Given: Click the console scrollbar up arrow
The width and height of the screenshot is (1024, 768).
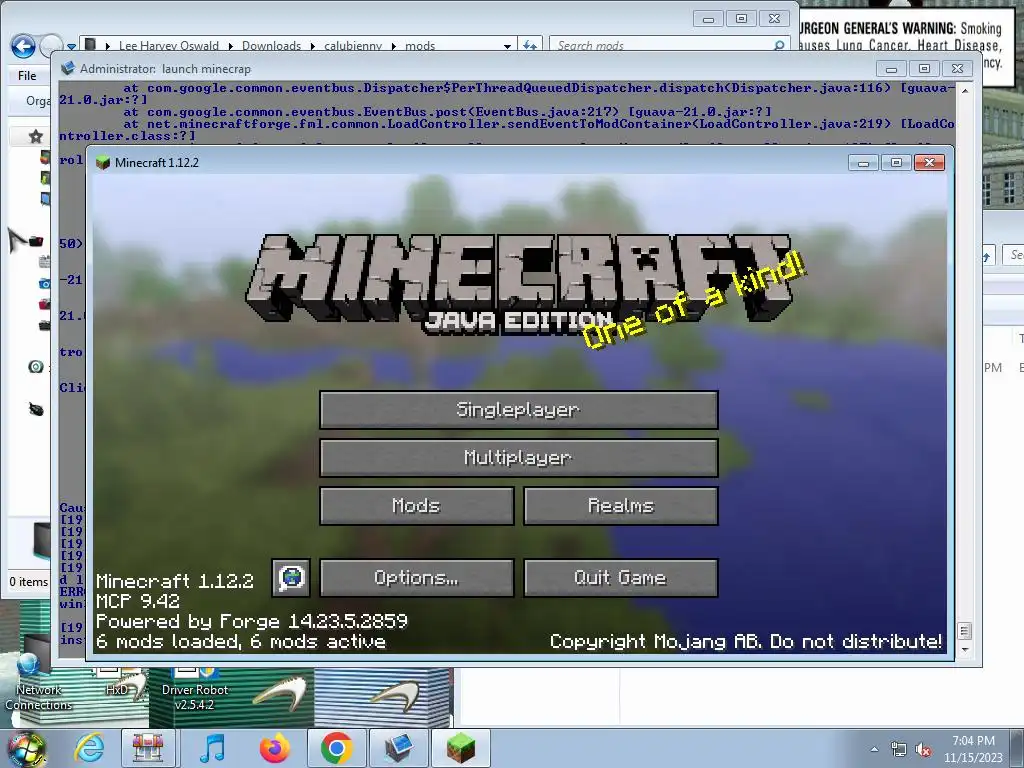Looking at the screenshot, I should click(965, 91).
